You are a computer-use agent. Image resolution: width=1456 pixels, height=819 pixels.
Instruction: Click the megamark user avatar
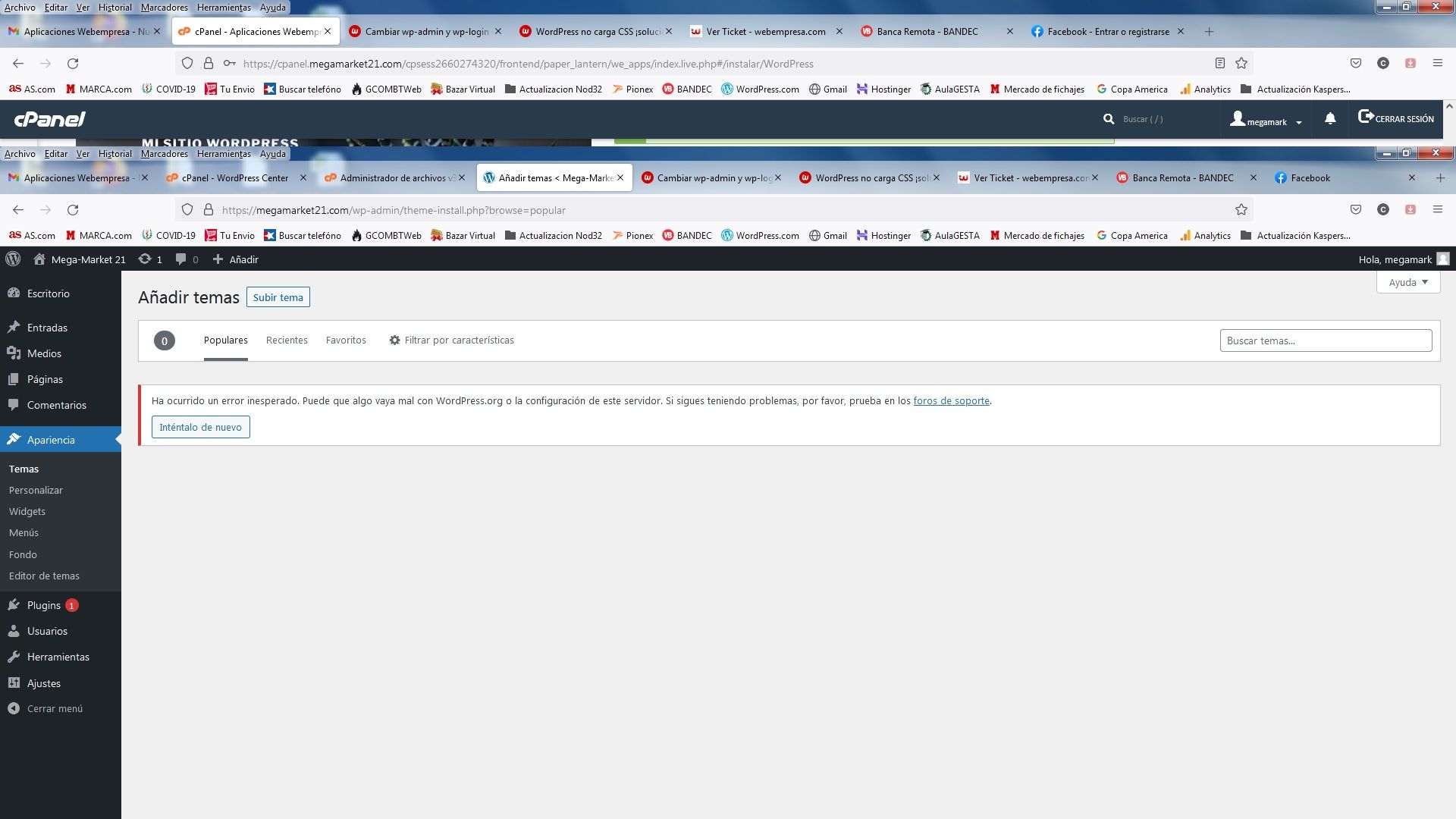[x=1443, y=259]
